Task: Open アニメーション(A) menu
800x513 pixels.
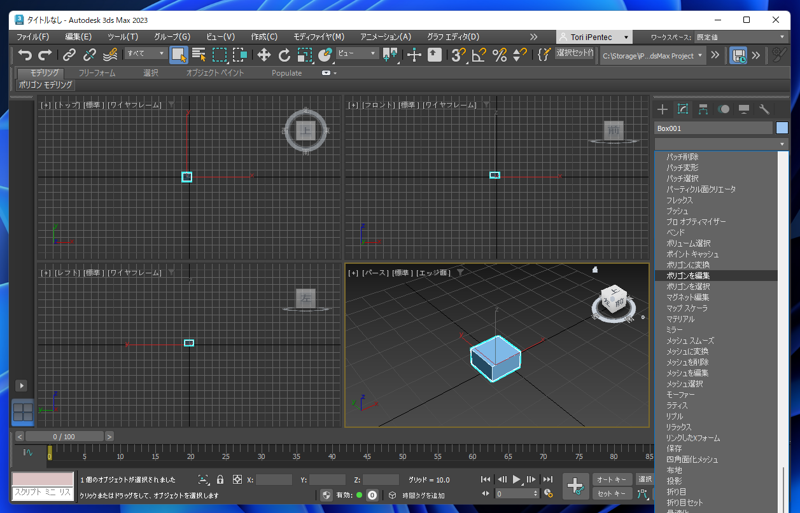Action: tap(386, 37)
